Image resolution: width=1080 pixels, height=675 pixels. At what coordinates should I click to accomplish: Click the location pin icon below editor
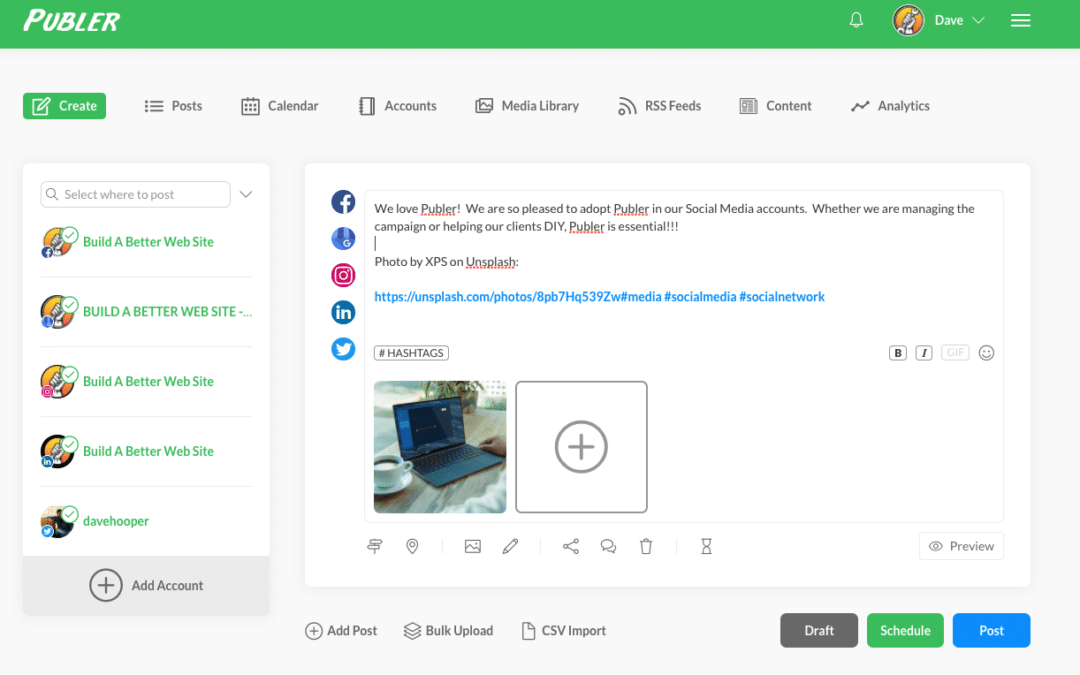412,546
